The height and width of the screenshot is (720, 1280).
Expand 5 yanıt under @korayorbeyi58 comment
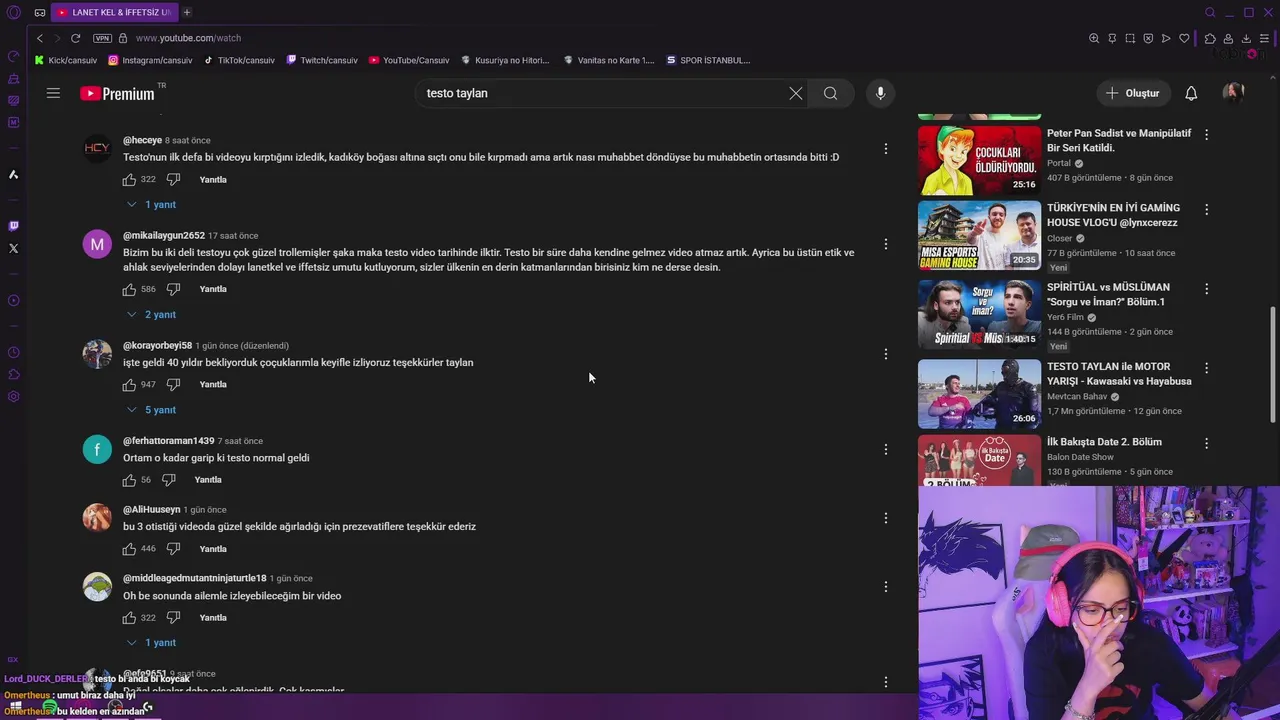click(x=152, y=410)
